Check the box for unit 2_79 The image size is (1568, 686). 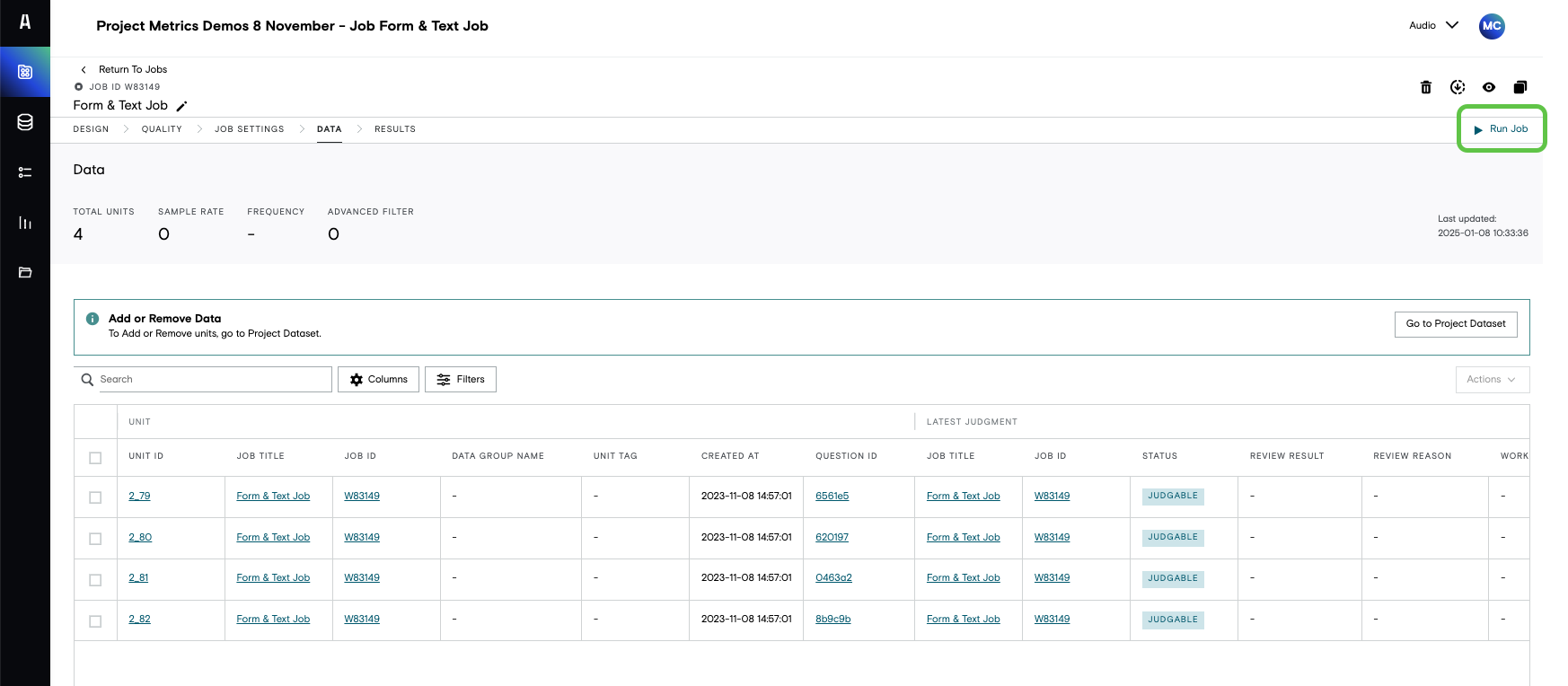click(95, 497)
